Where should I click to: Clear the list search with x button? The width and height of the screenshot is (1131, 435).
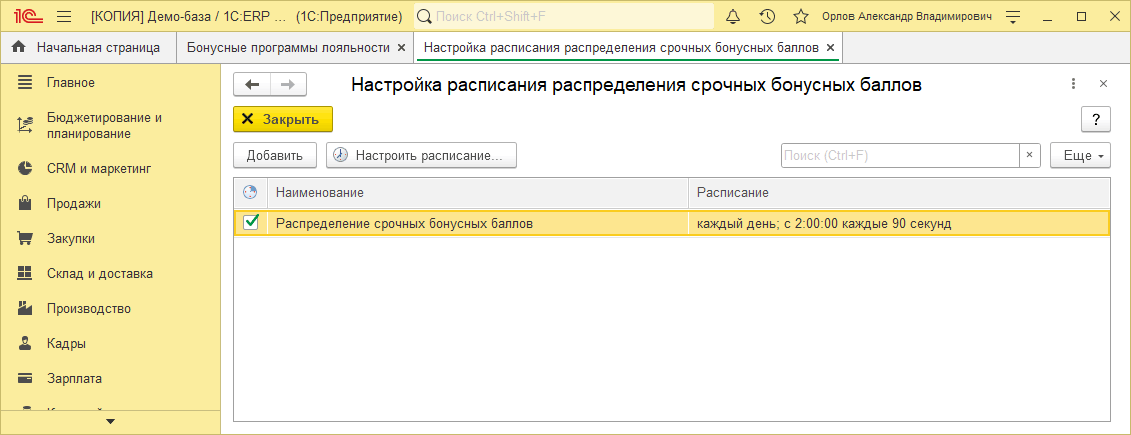pos(1030,156)
